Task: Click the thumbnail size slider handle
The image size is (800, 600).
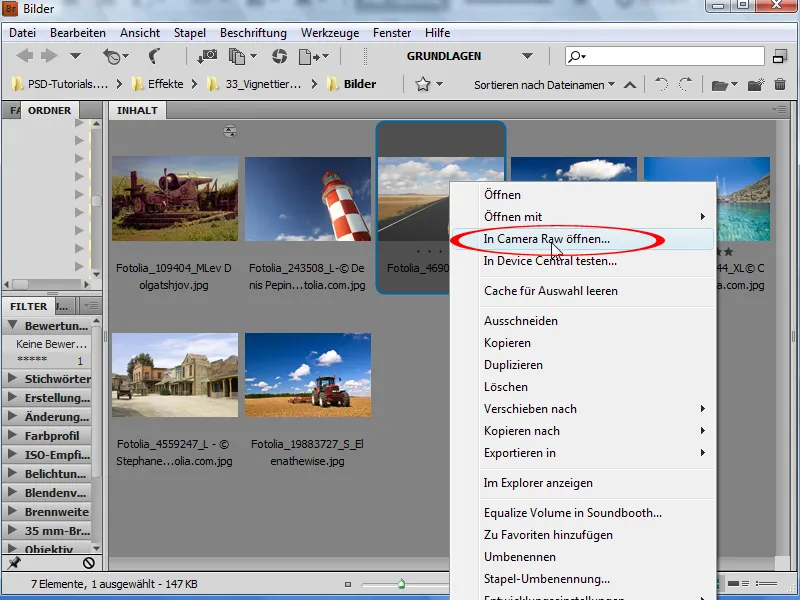Action: point(402,584)
